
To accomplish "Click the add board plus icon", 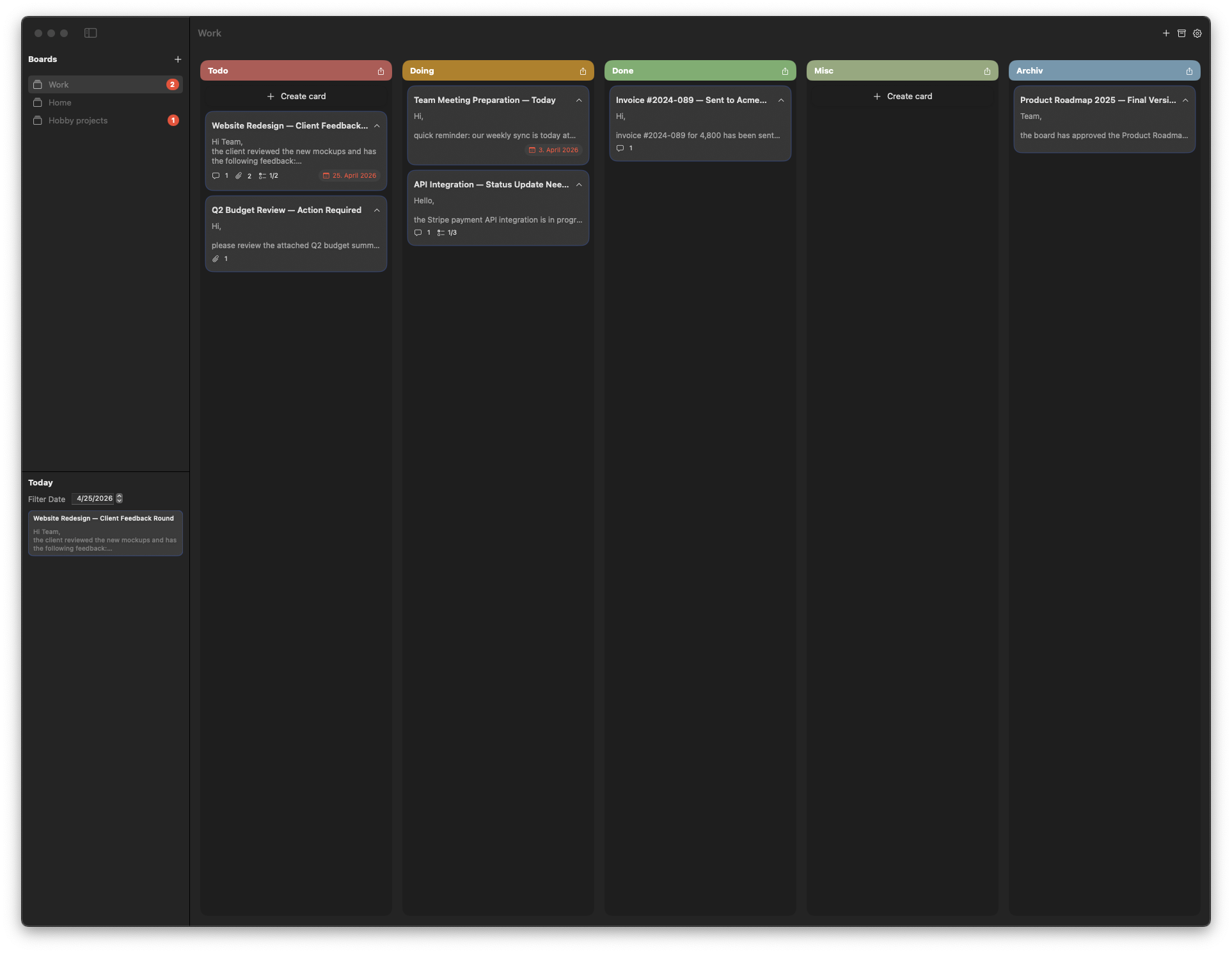I will [x=178, y=59].
